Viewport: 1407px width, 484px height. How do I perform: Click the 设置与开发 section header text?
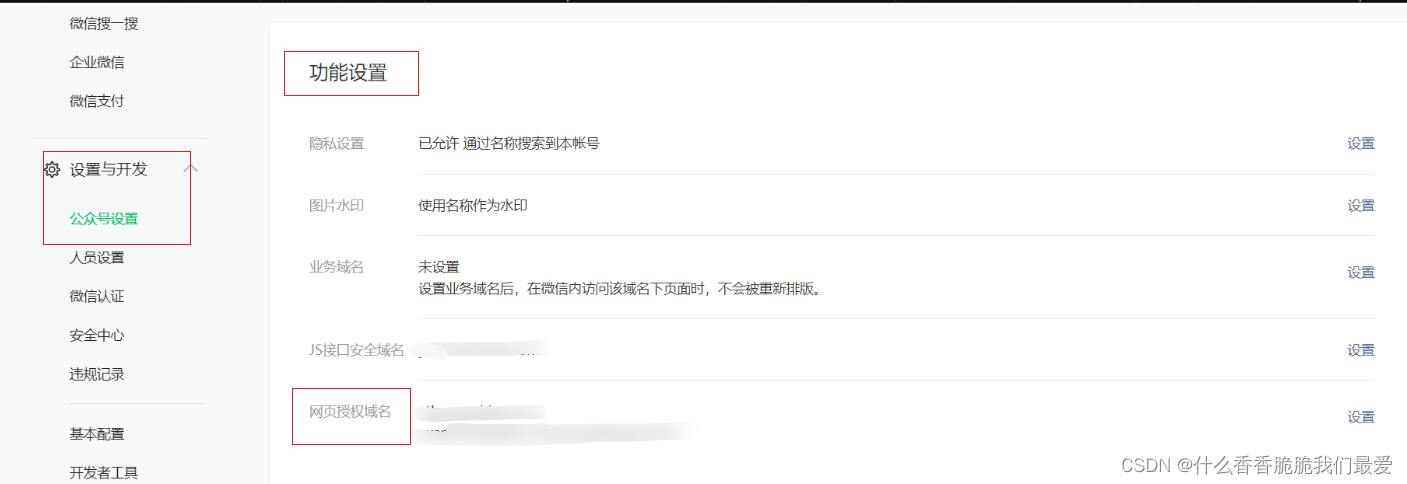click(108, 170)
